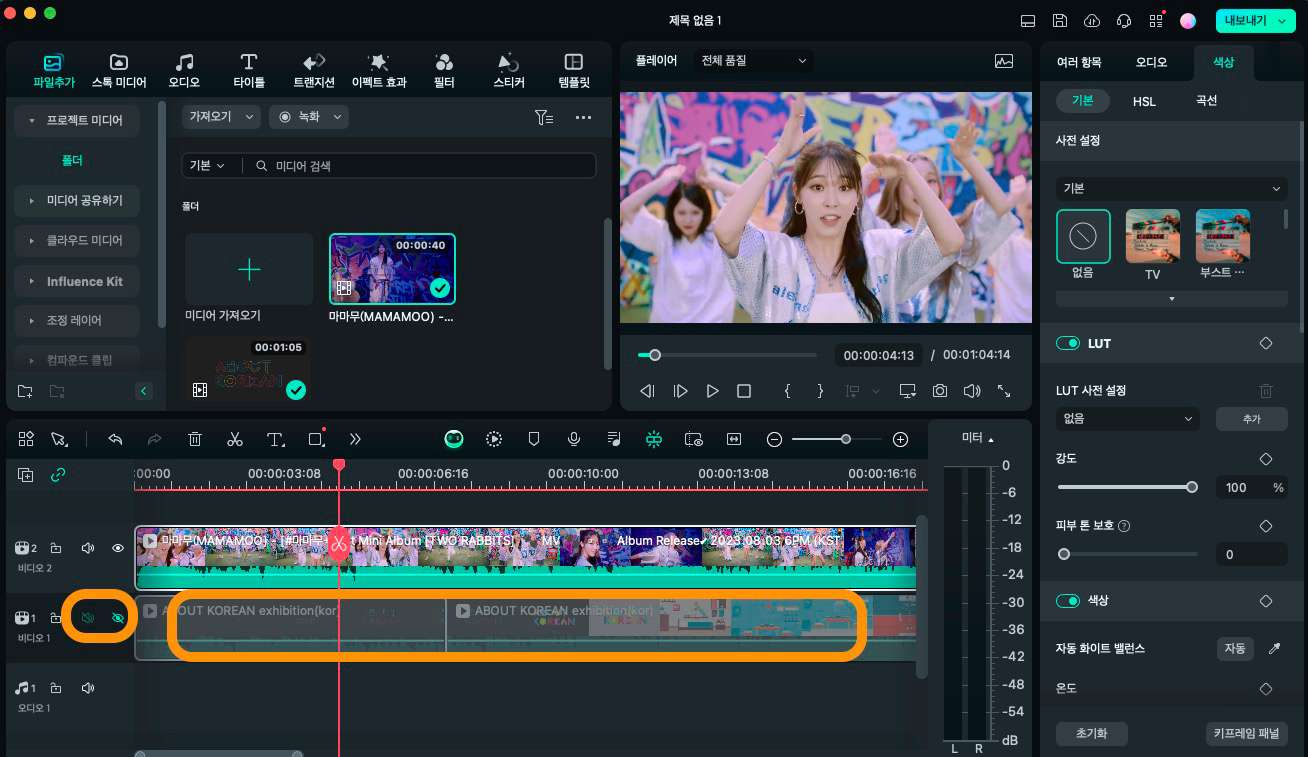The height and width of the screenshot is (757, 1308).
Task: Switch to the HSL sub-tab
Action: (x=1144, y=101)
